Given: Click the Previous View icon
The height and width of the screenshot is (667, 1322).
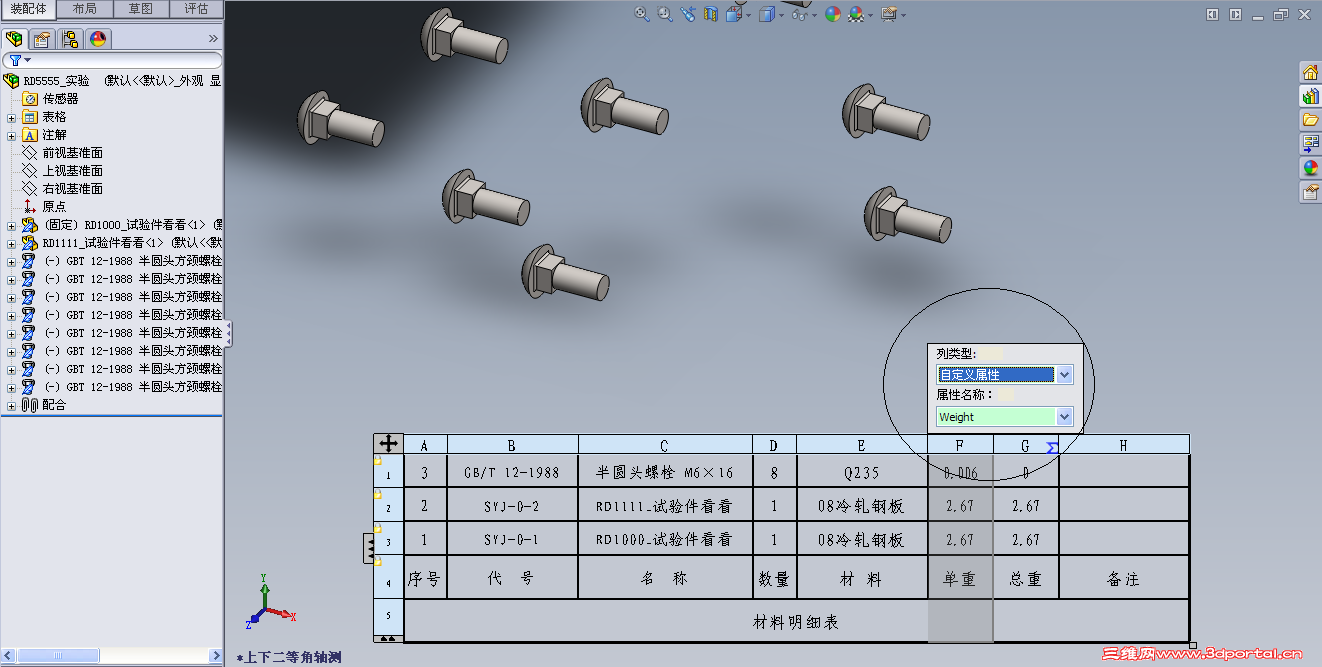Looking at the screenshot, I should click(x=688, y=14).
